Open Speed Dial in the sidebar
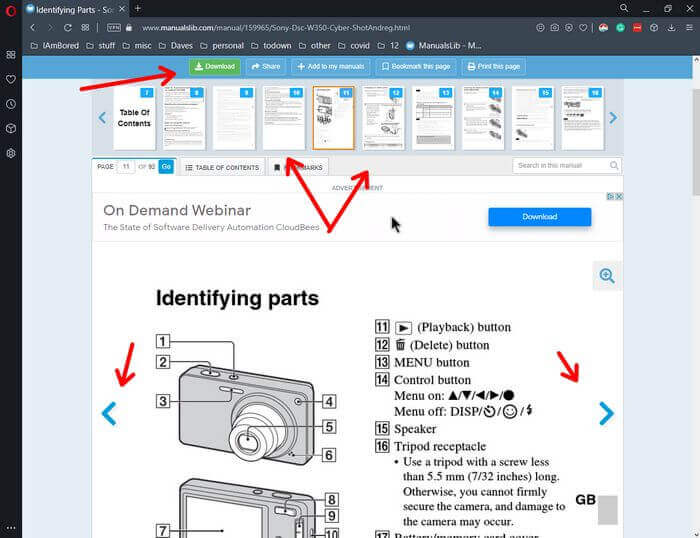700x538 pixels. (11, 54)
